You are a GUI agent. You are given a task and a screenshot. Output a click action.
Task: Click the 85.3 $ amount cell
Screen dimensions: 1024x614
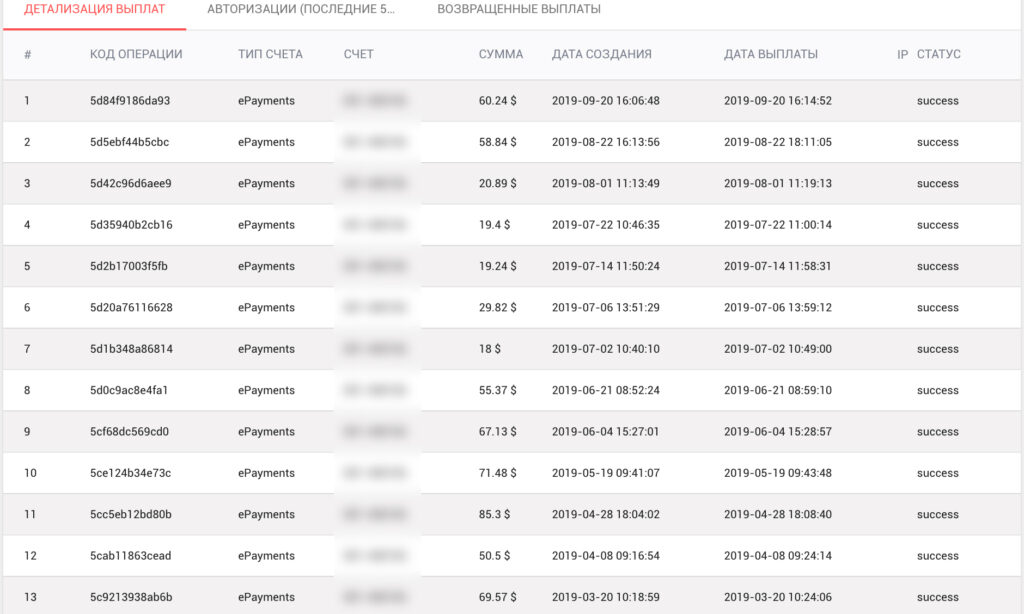point(494,515)
